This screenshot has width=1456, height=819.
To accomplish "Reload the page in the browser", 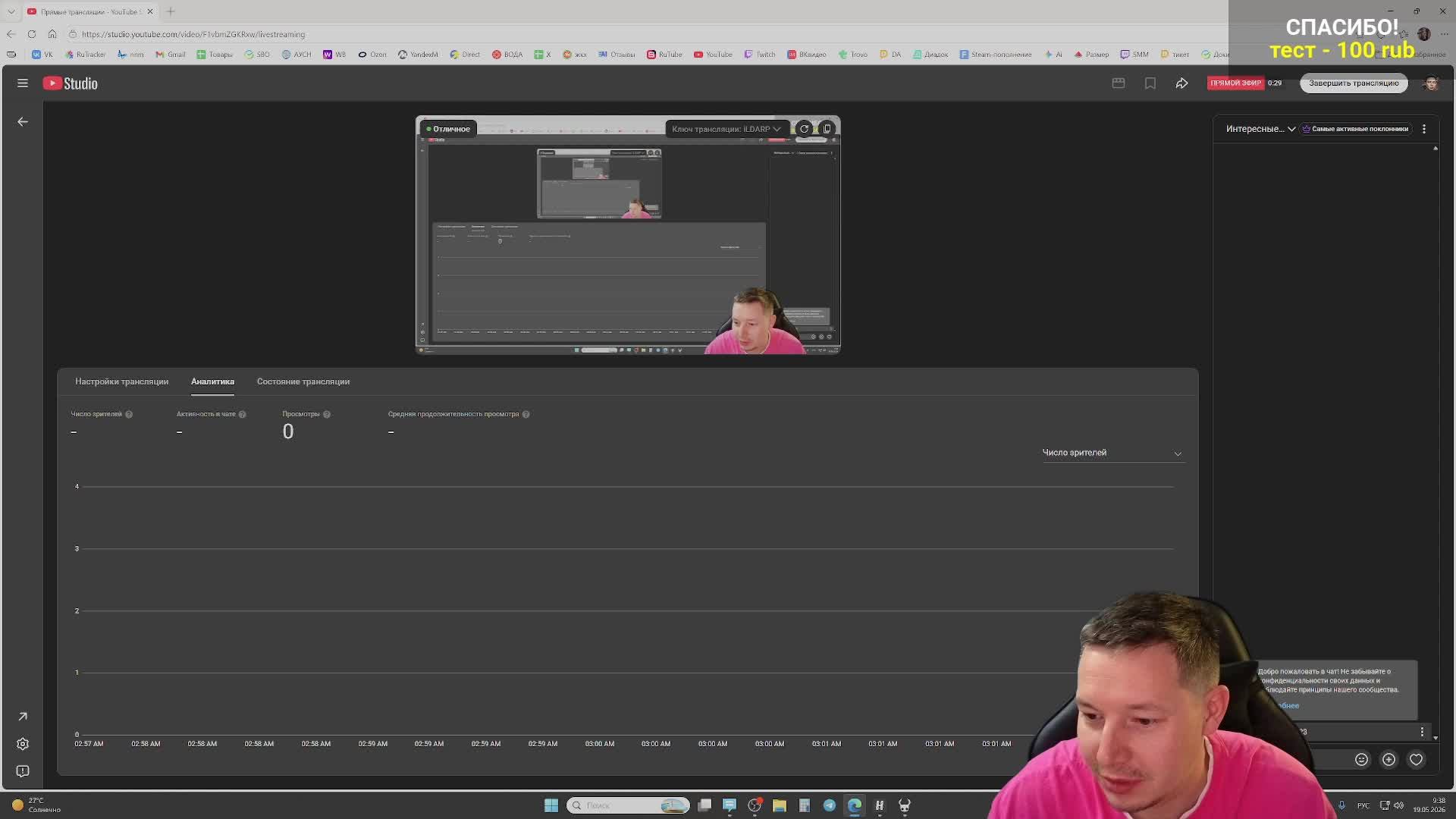I will 32,34.
